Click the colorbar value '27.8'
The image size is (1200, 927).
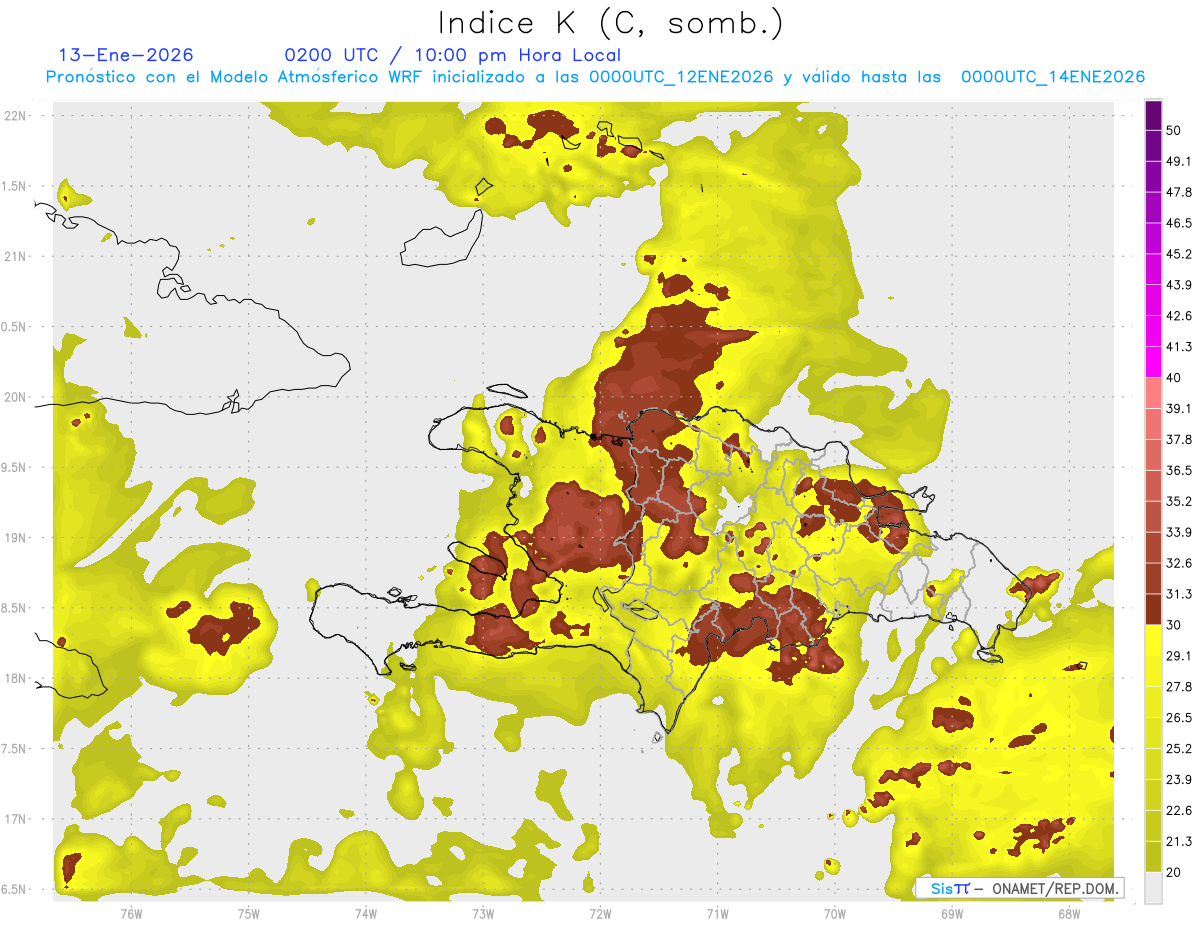click(x=1179, y=687)
